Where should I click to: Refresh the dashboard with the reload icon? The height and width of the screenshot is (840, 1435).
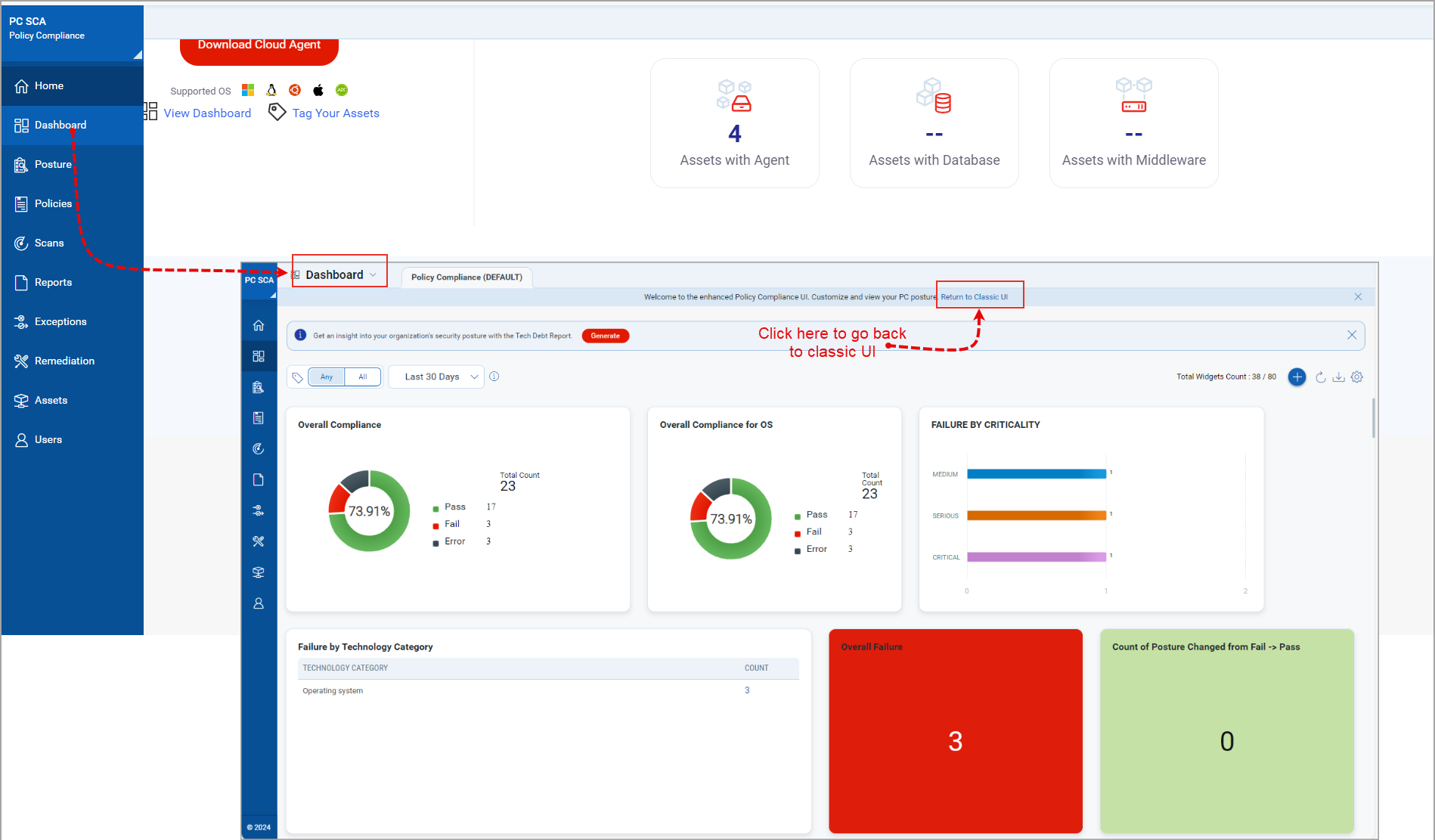click(1320, 377)
